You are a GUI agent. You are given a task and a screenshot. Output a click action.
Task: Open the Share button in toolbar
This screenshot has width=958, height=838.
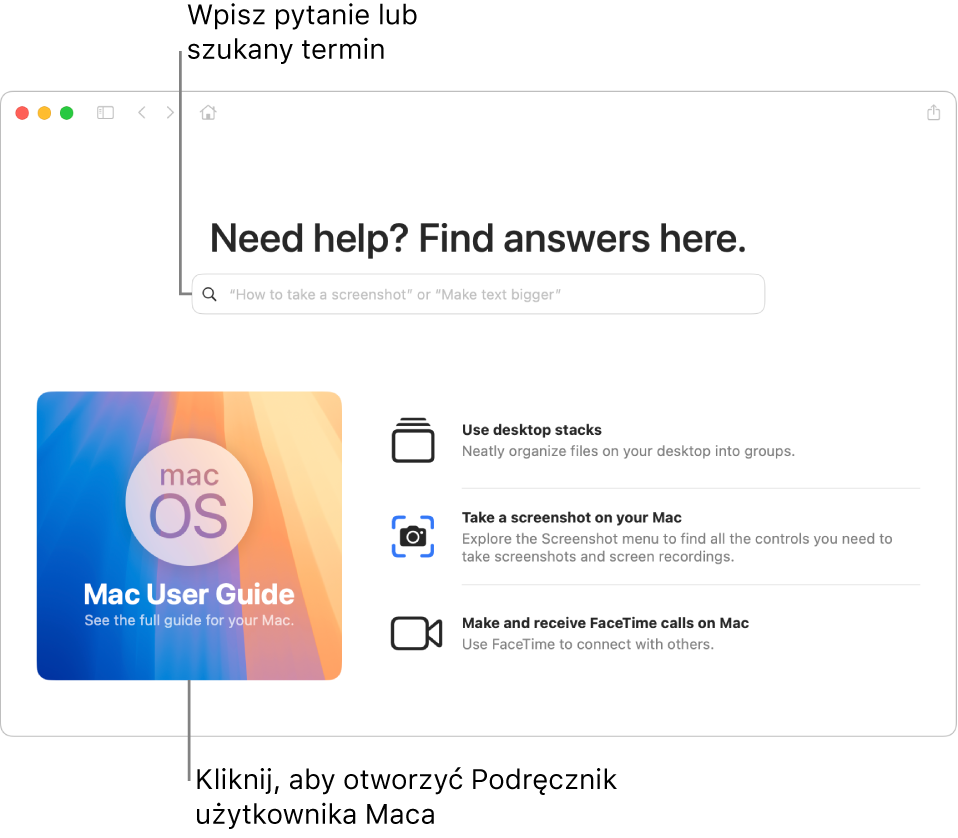coord(933,113)
